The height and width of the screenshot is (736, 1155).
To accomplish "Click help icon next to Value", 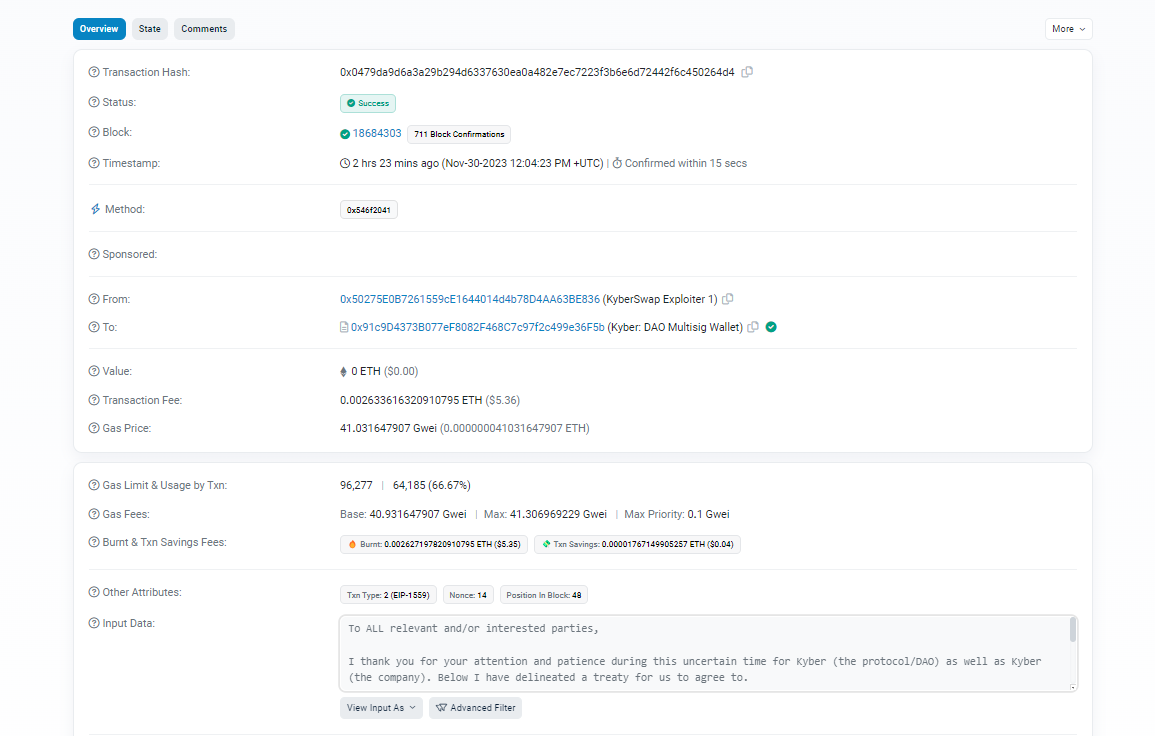I will coord(94,371).
